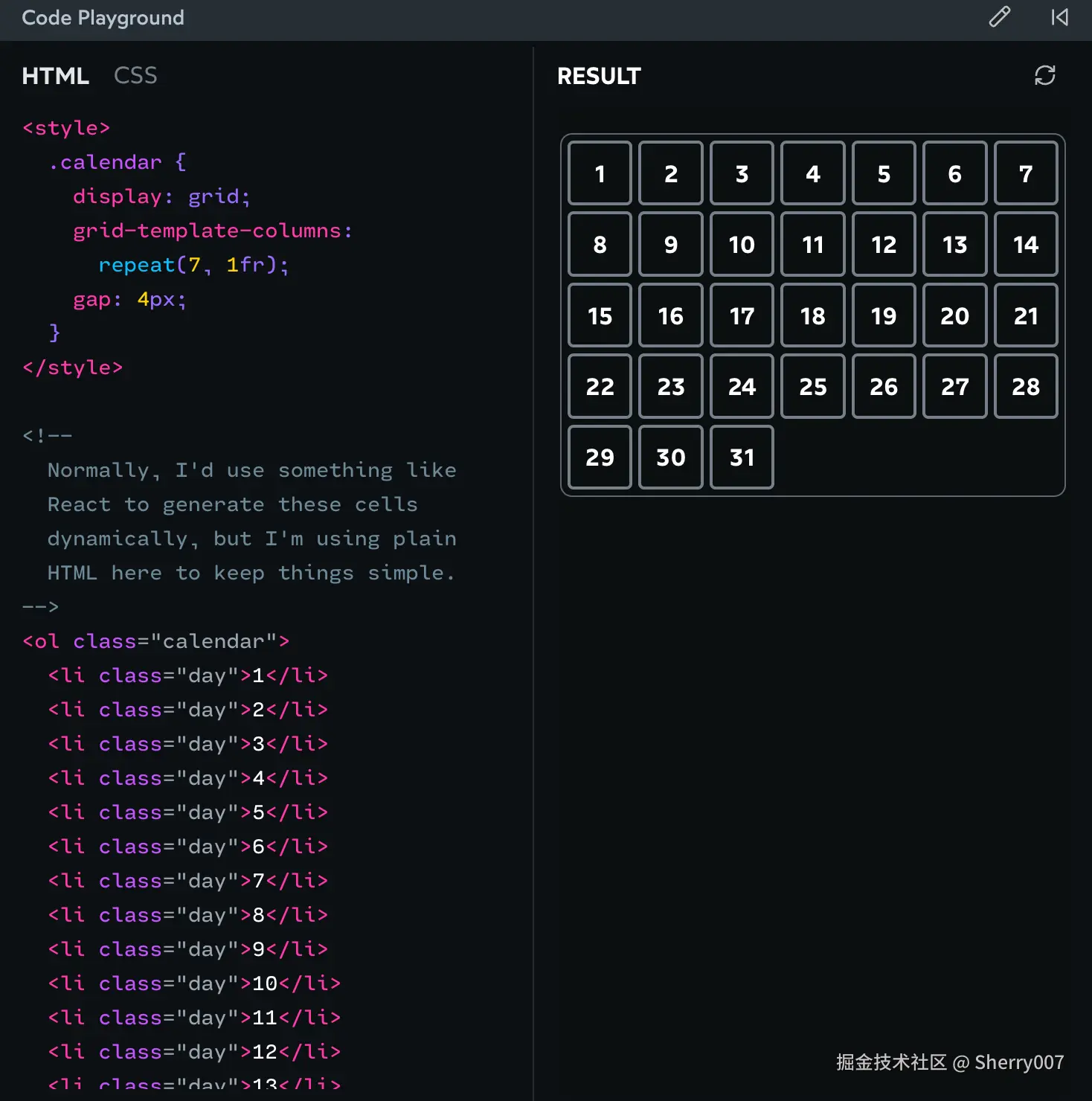Click calendar day 6 cell
The width and height of the screenshot is (1092, 1101).
pos(955,173)
